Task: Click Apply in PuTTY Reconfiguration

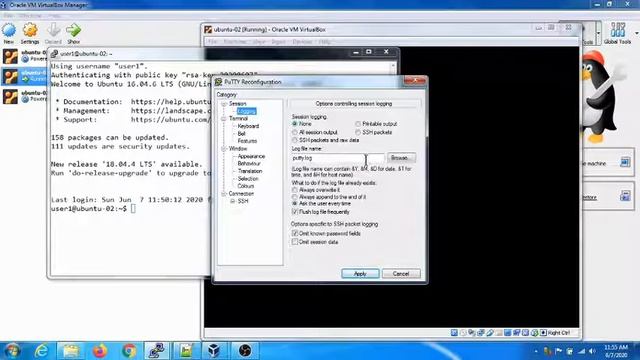Action: click(360, 274)
